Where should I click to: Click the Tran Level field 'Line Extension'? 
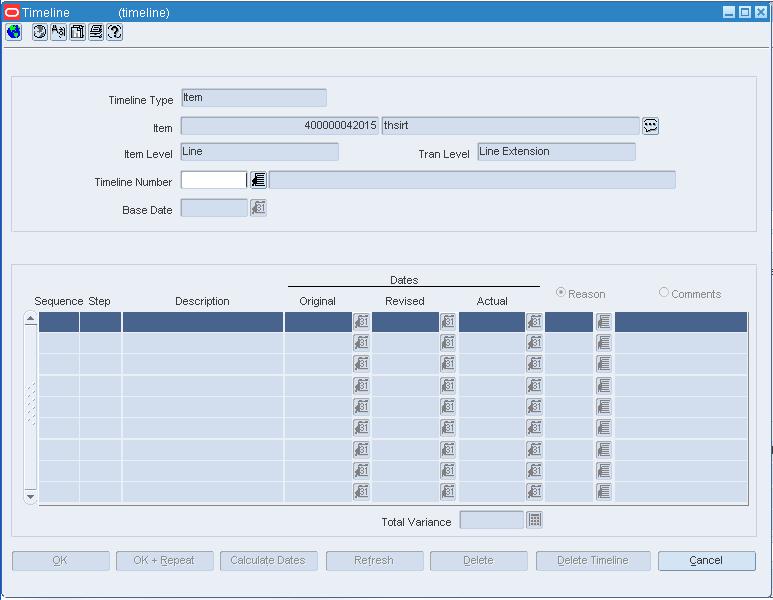[x=556, y=152]
